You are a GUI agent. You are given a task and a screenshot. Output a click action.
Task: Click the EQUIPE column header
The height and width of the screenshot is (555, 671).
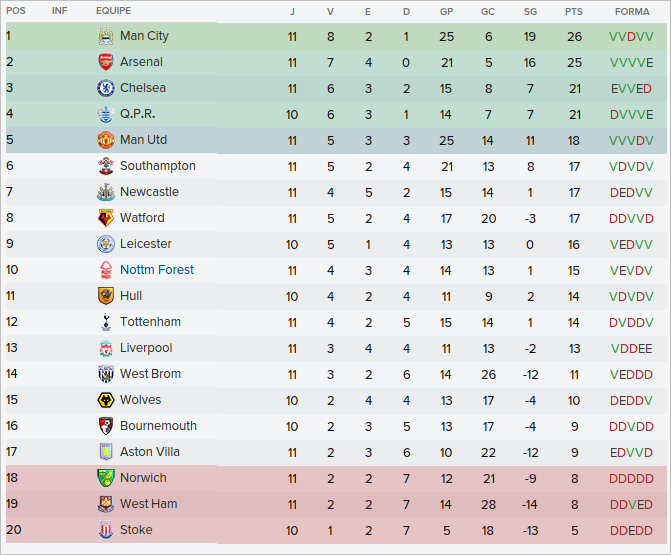click(x=114, y=11)
